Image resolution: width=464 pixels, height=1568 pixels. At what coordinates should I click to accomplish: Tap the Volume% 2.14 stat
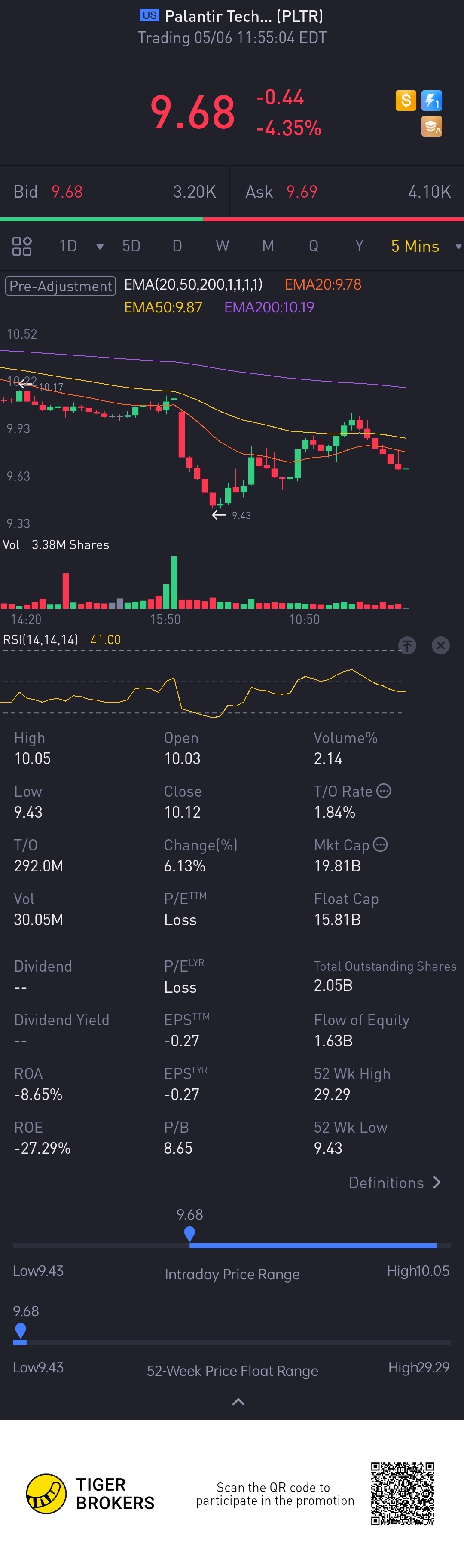pos(345,748)
